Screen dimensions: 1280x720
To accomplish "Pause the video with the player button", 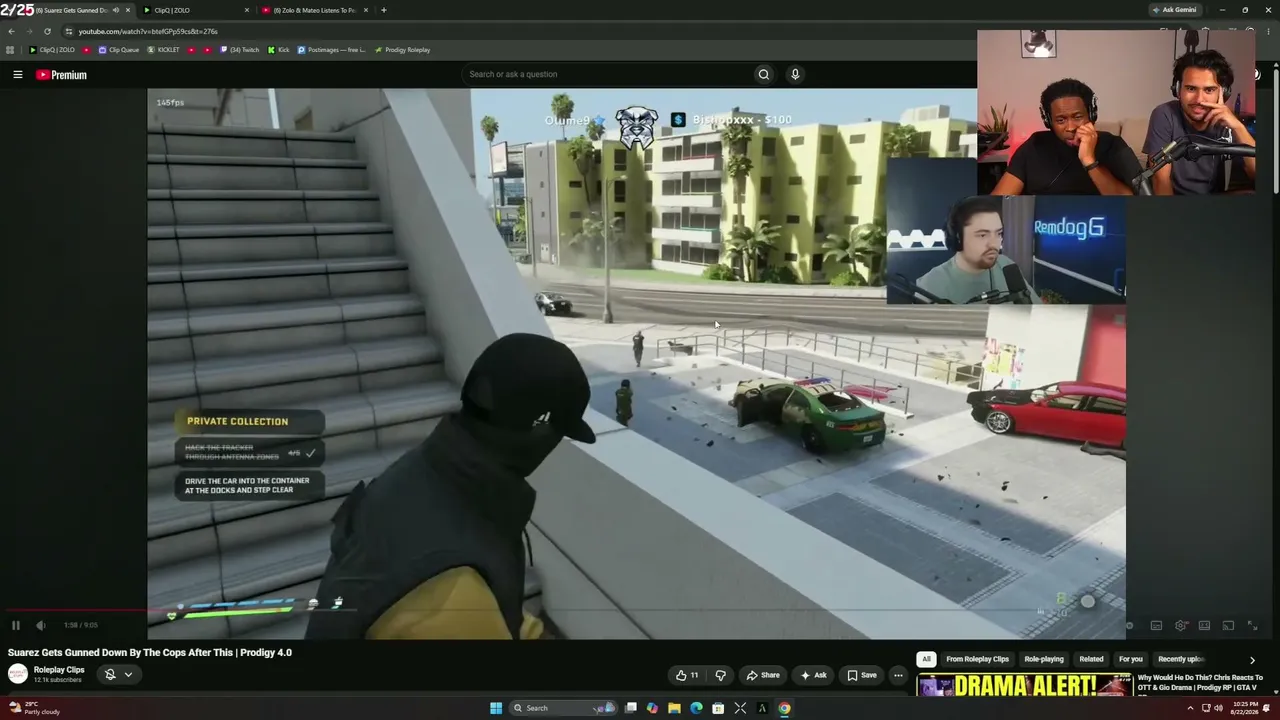I will point(16,625).
